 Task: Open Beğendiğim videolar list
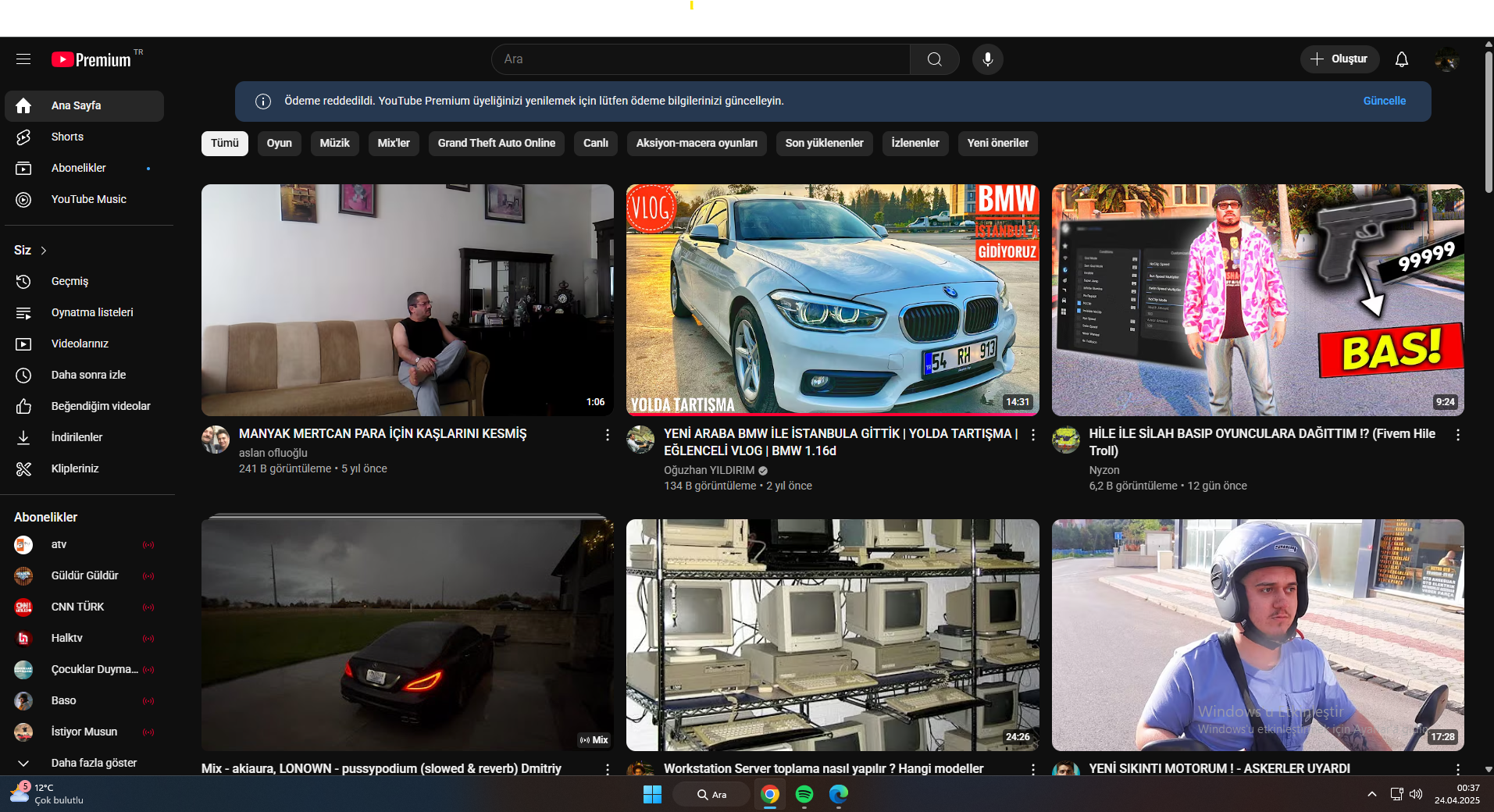coord(84,406)
